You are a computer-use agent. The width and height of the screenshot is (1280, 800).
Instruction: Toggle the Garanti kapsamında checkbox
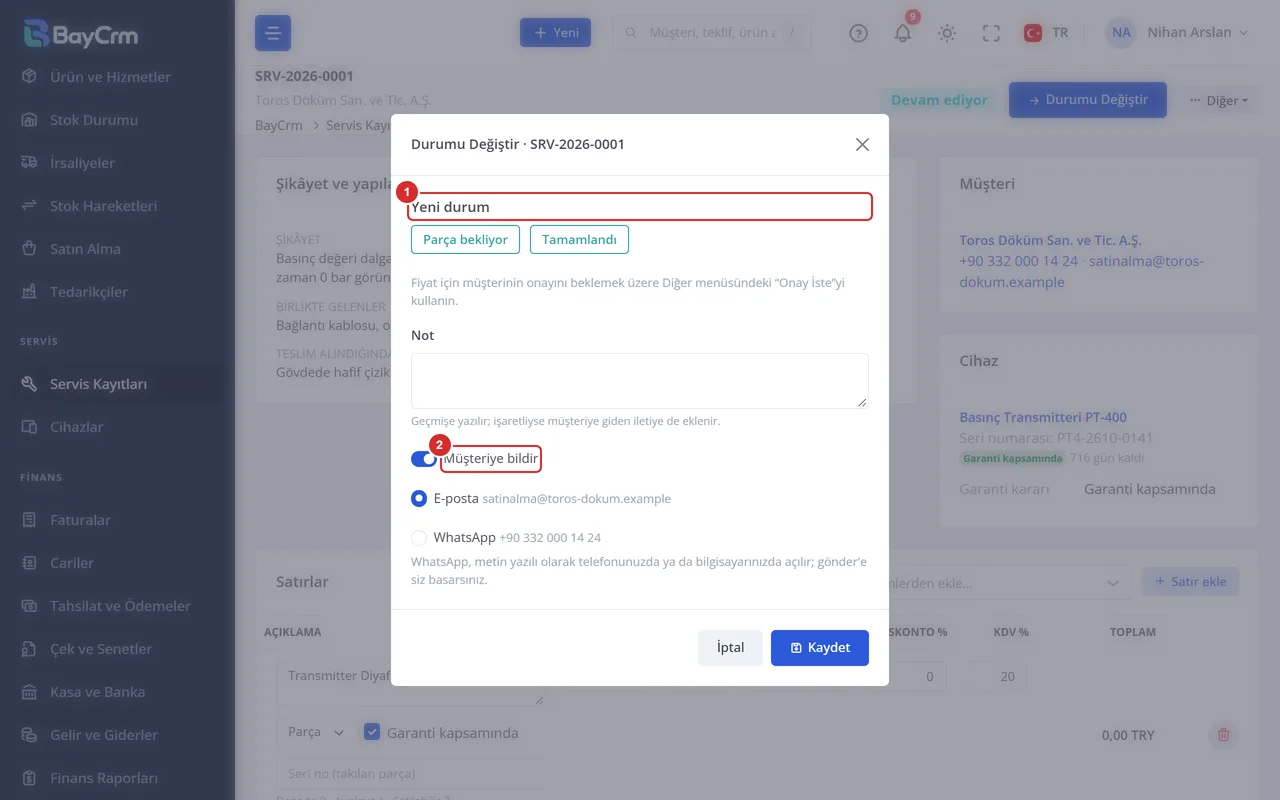coord(372,732)
